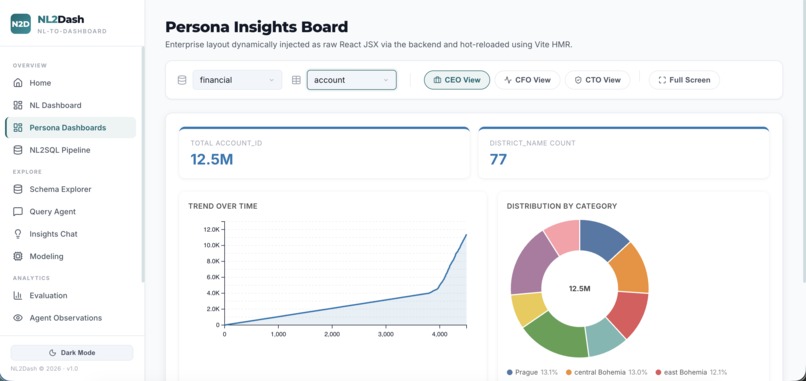Switch to CEO View
The width and height of the screenshot is (806, 381).
tap(457, 80)
